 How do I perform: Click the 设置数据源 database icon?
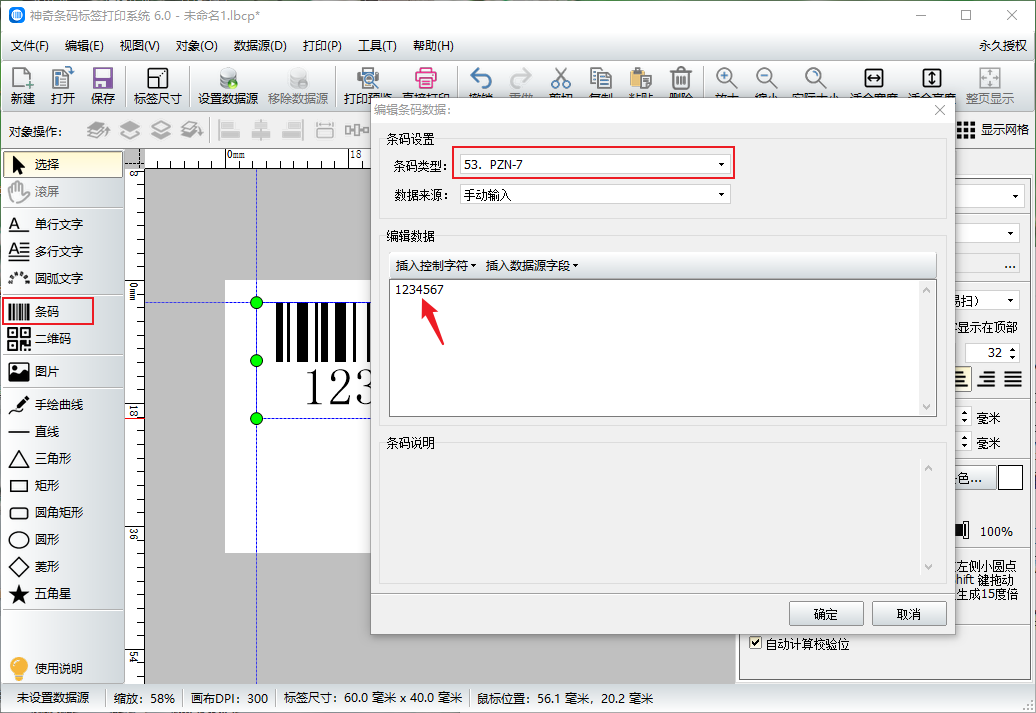(228, 85)
